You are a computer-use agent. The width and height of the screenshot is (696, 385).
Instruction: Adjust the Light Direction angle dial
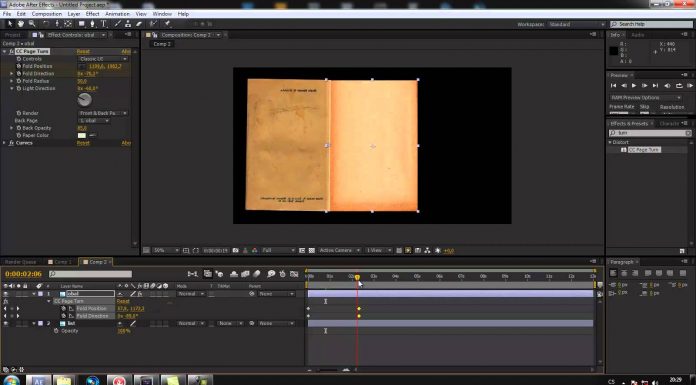pyautogui.click(x=84, y=100)
